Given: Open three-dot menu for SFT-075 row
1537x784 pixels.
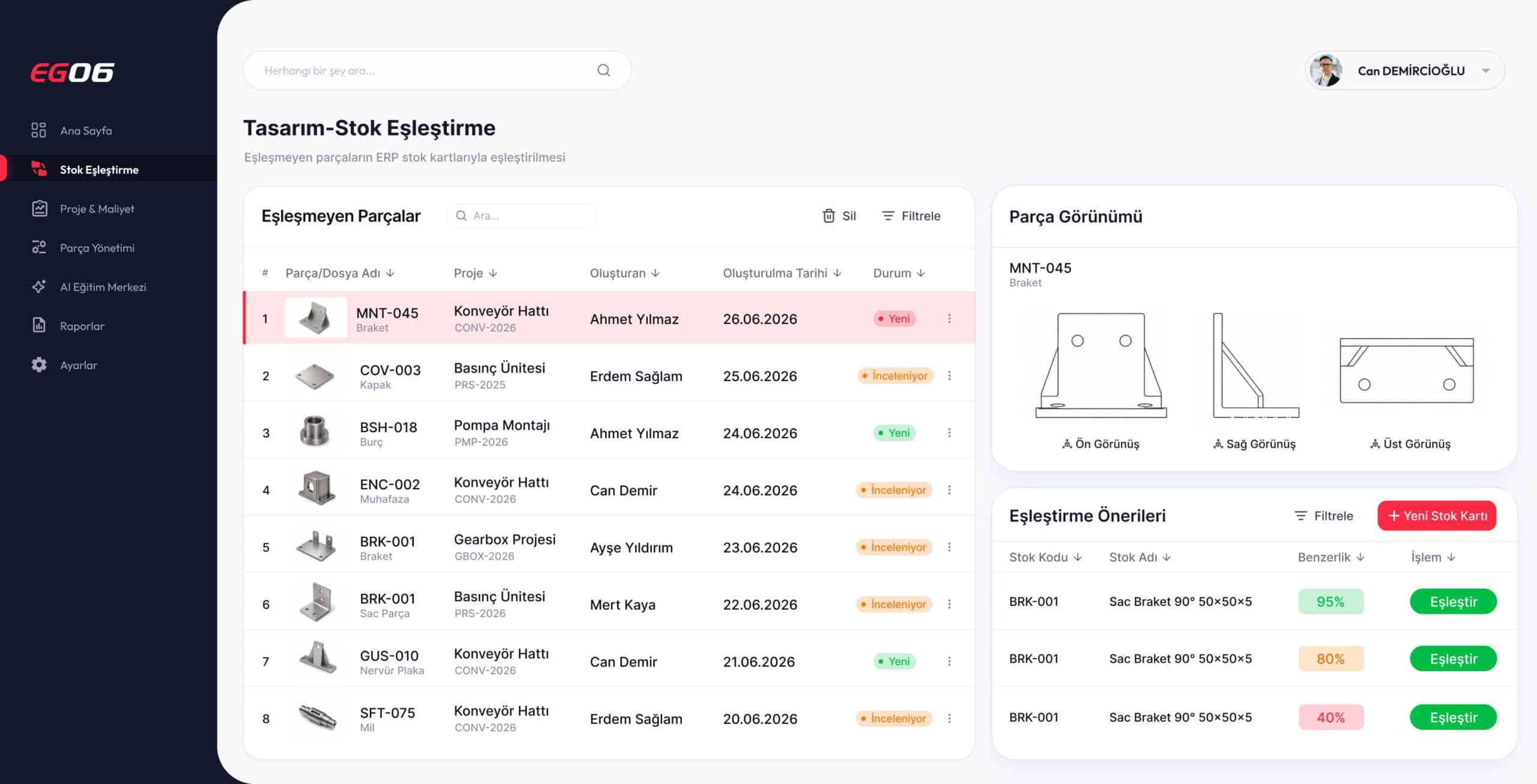Looking at the screenshot, I should coord(949,719).
